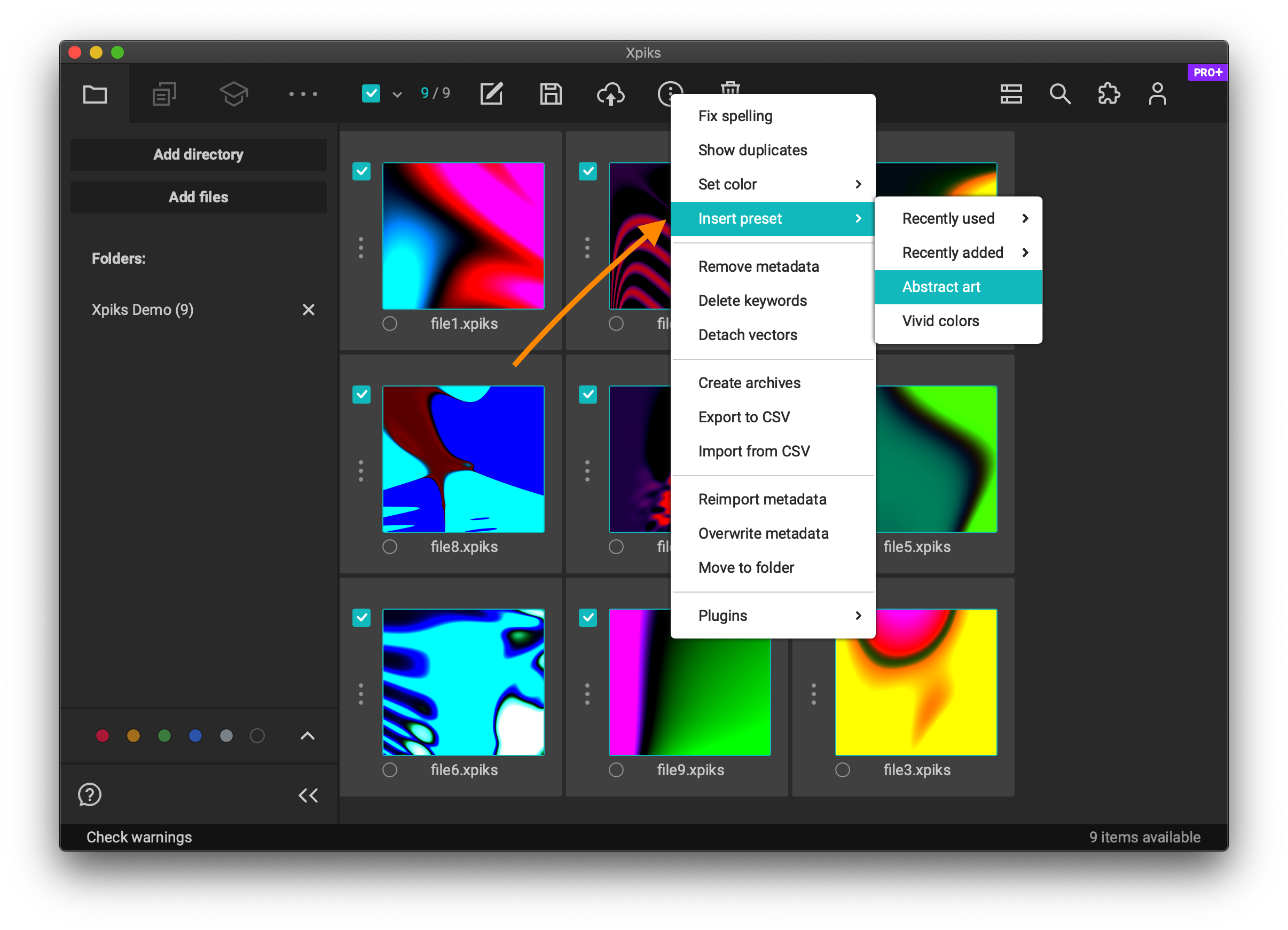Click the help question mark icon
The image size is (1288, 930).
click(x=90, y=795)
